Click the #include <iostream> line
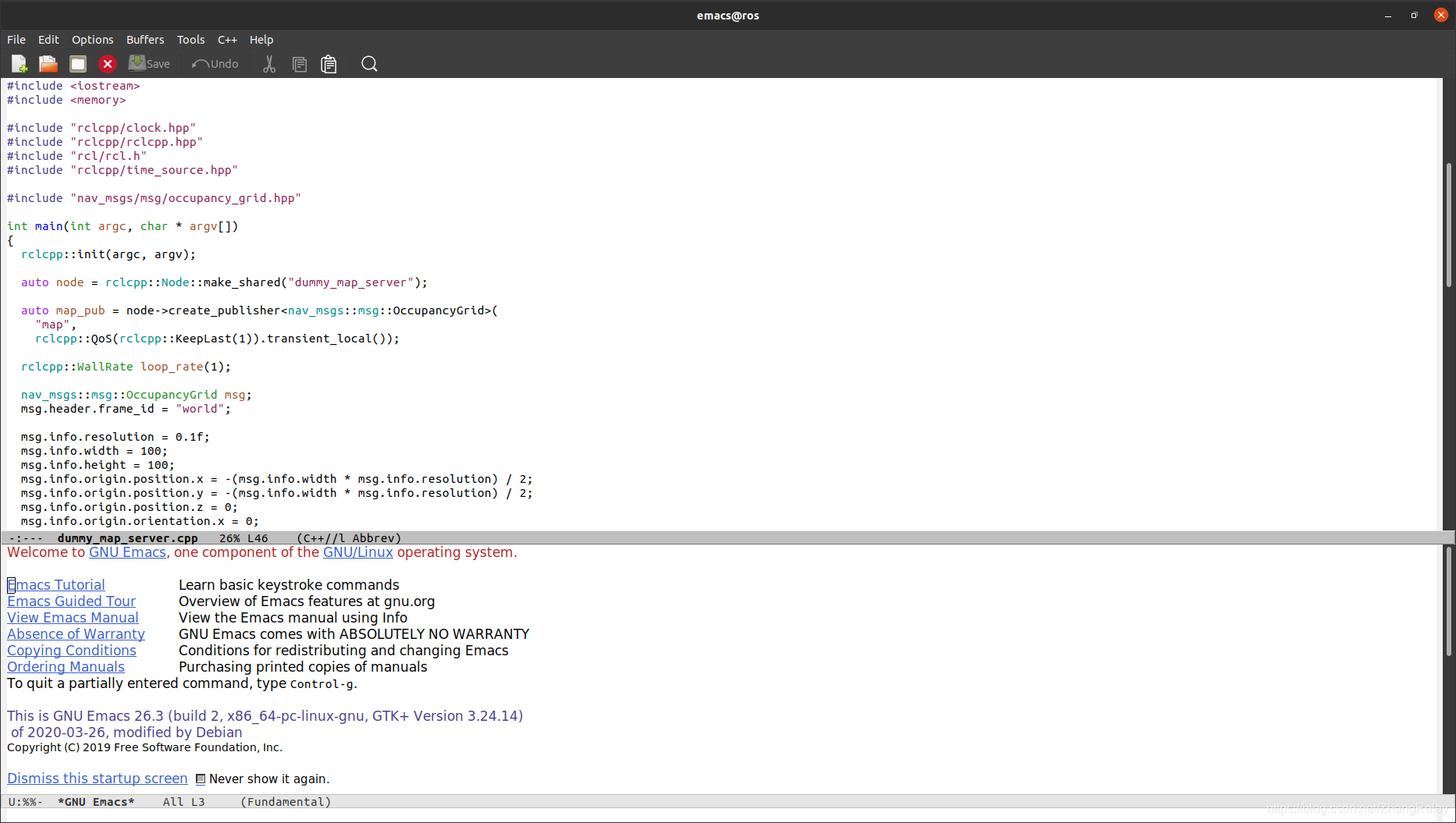1456x823 pixels. tap(73, 86)
